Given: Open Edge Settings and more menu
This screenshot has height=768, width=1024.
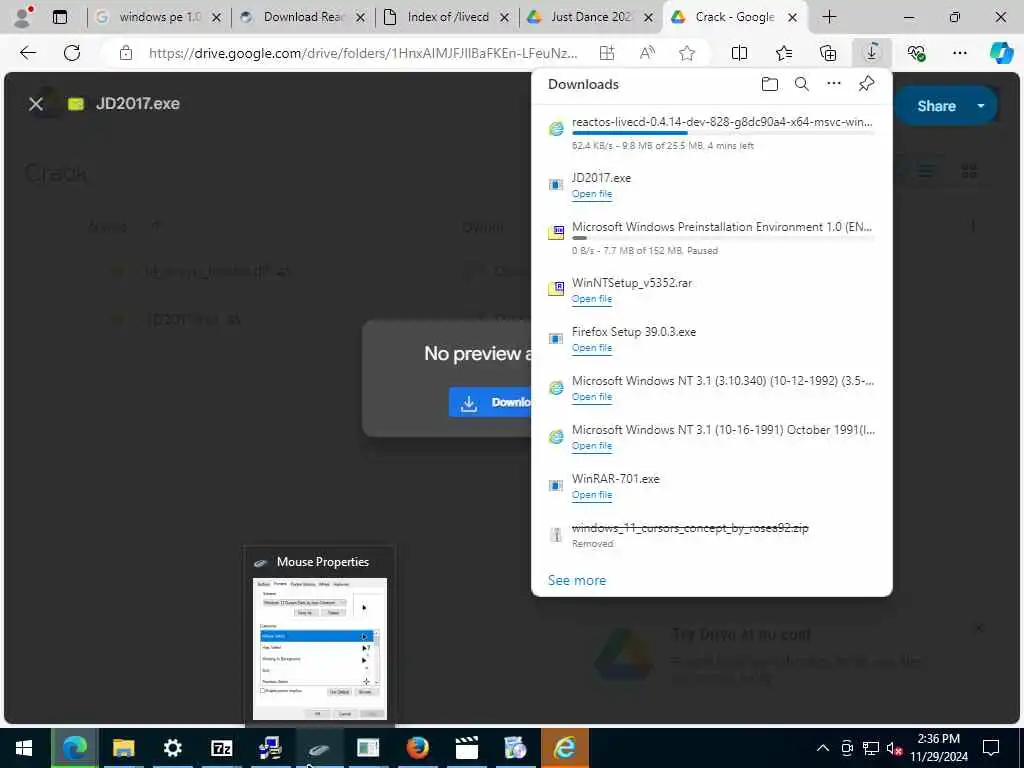Looking at the screenshot, I should click(959, 53).
